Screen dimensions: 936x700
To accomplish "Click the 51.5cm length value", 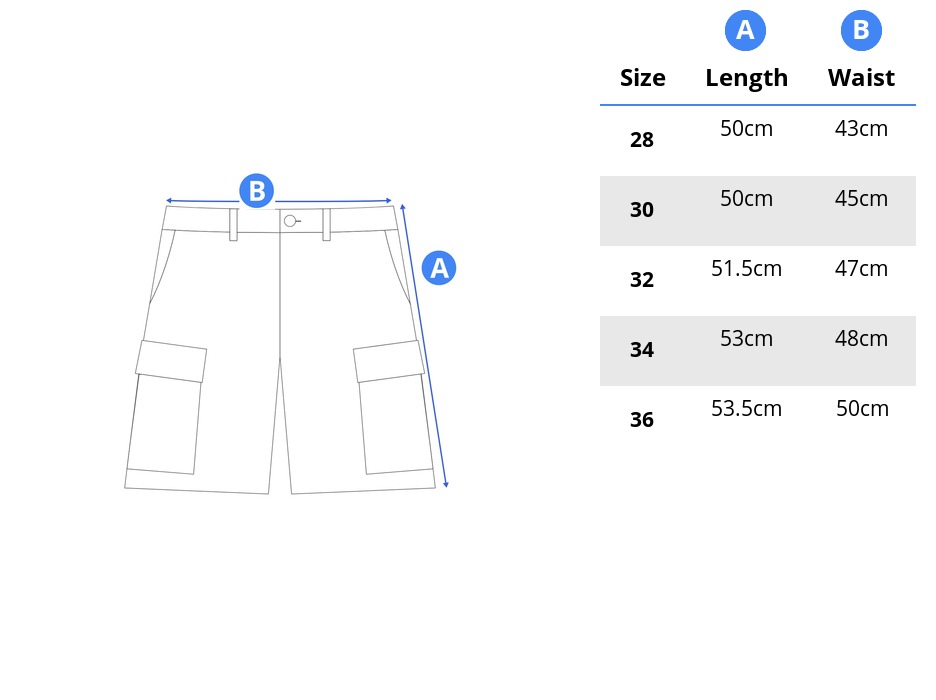I will [746, 269].
